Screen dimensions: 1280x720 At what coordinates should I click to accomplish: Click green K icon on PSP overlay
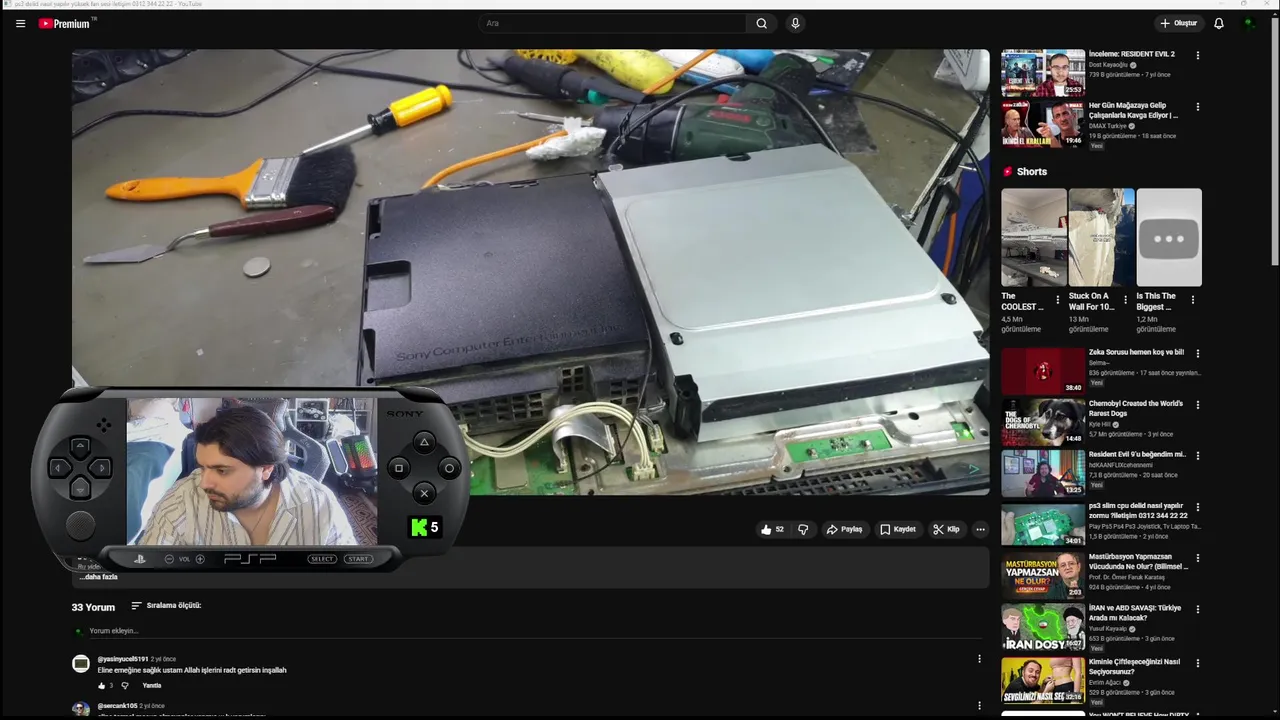click(418, 527)
